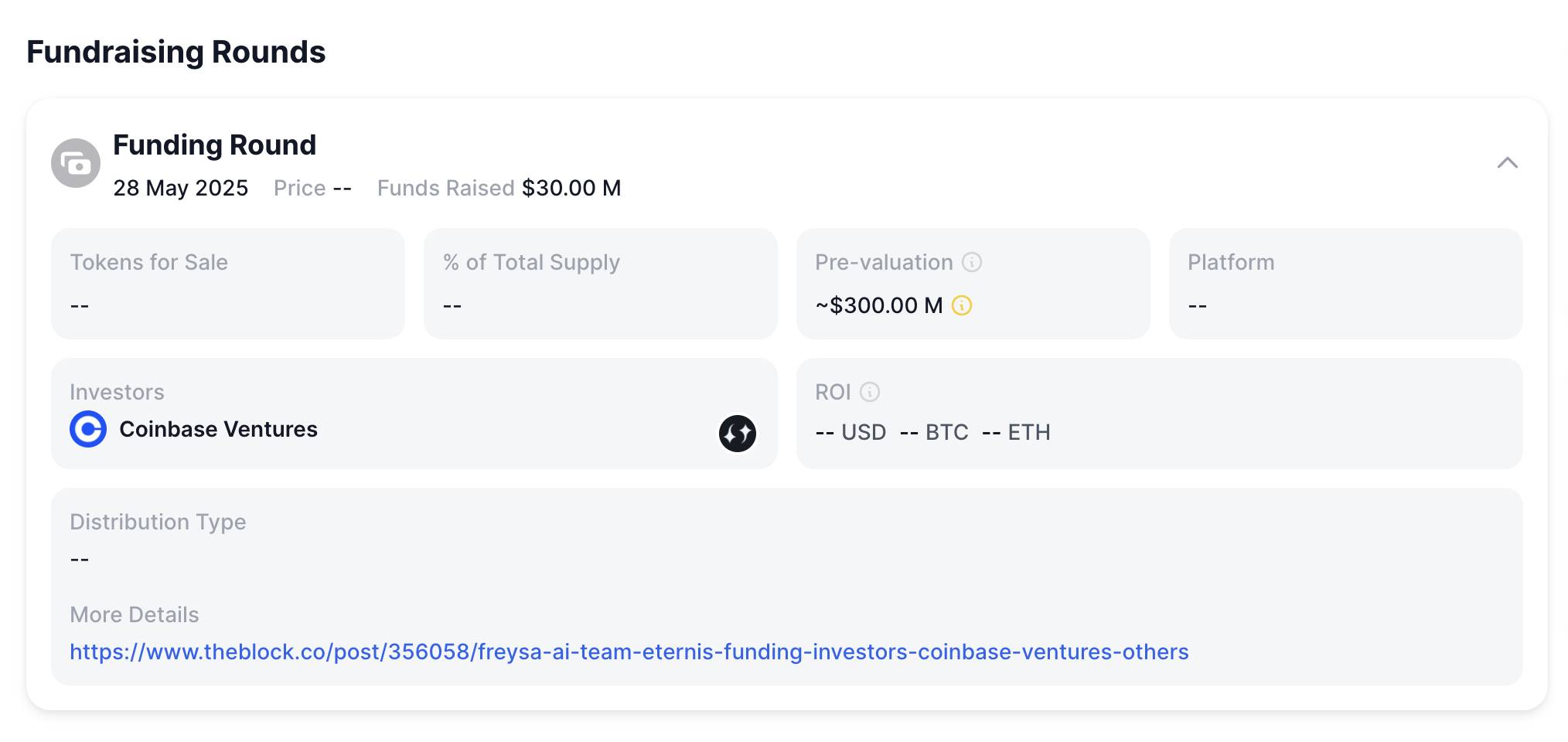Click the yellow info icon beside ~$300.00 M

click(x=962, y=305)
